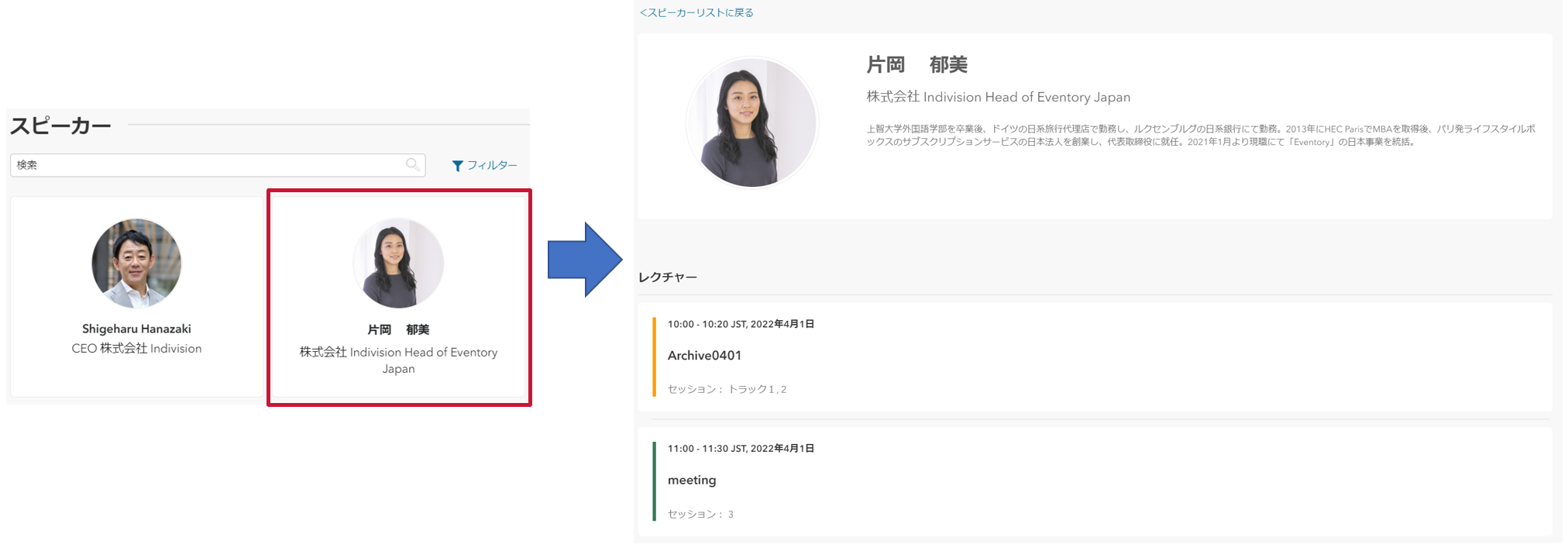
Task: Select the セッション: 3 label
Action: pos(700,514)
